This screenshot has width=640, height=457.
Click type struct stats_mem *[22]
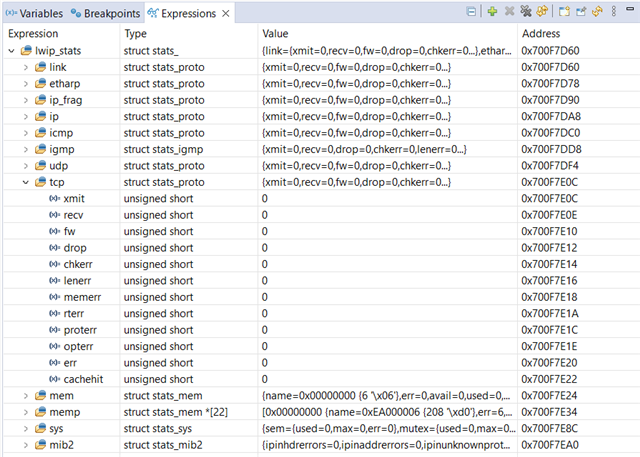[176, 412]
